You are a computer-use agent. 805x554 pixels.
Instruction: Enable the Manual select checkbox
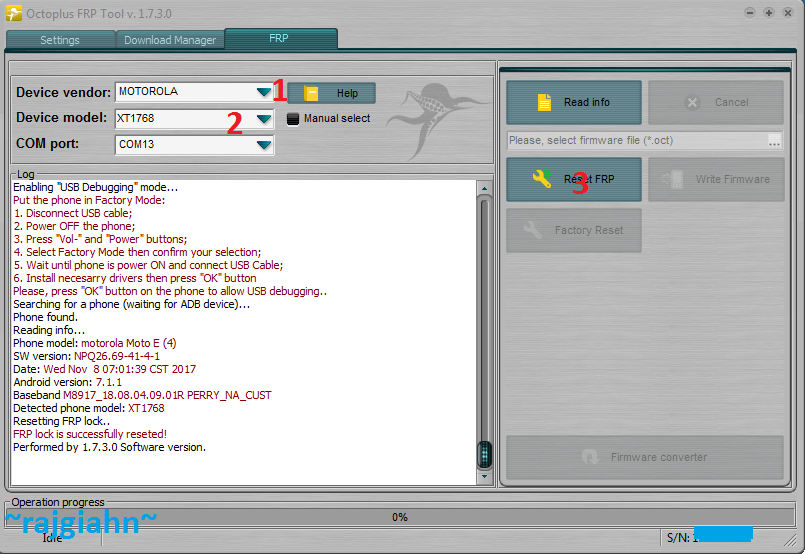tap(293, 119)
